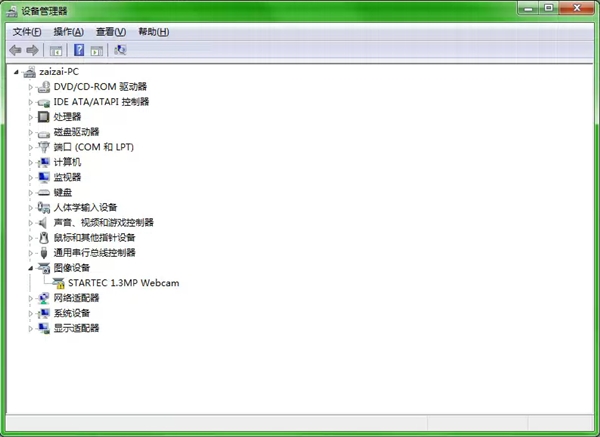The height and width of the screenshot is (437, 600).
Task: Click the 声音、视频和游戏控制器 speaker icon
Action: click(x=42, y=223)
